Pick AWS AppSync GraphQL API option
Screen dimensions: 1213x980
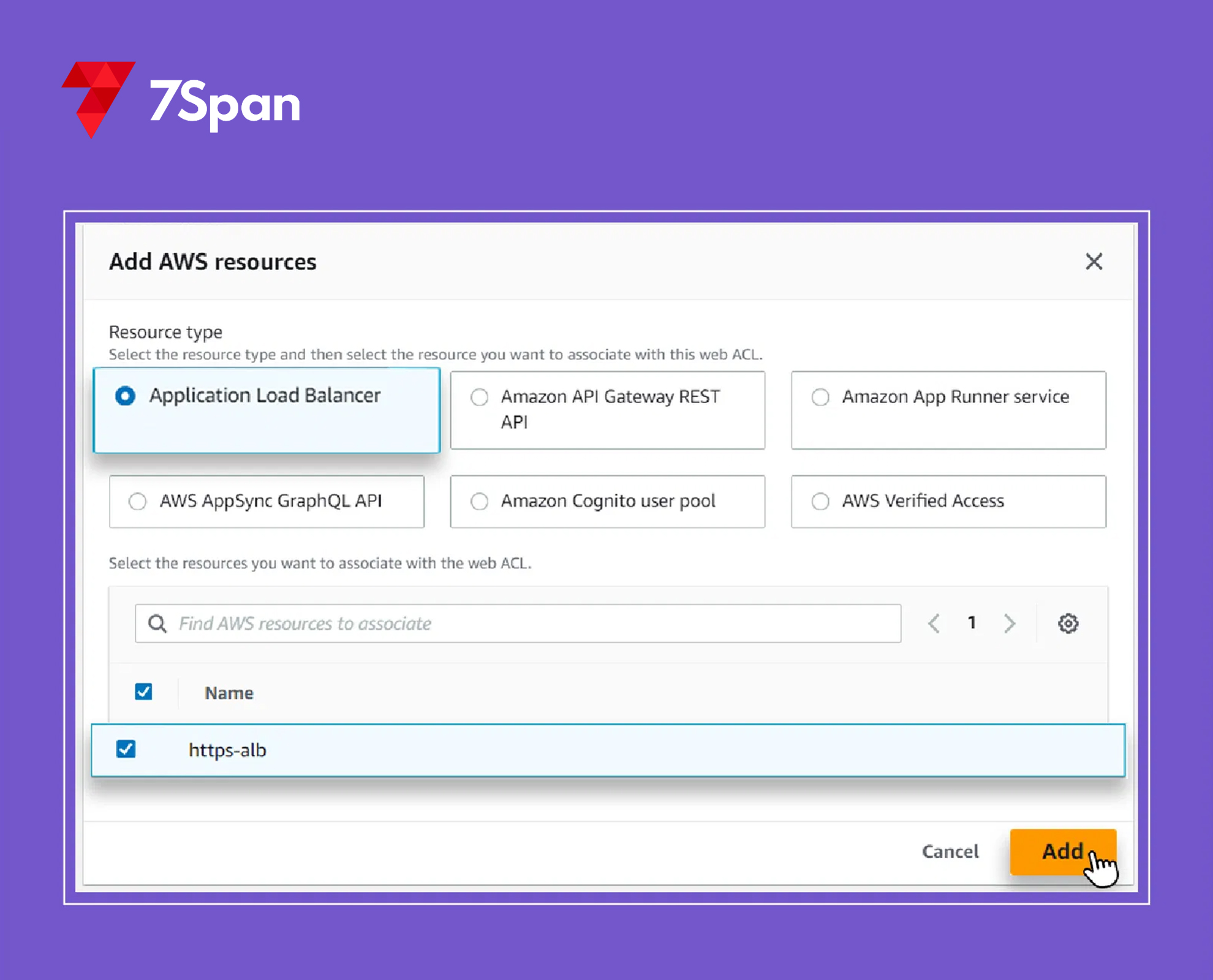coord(266,501)
